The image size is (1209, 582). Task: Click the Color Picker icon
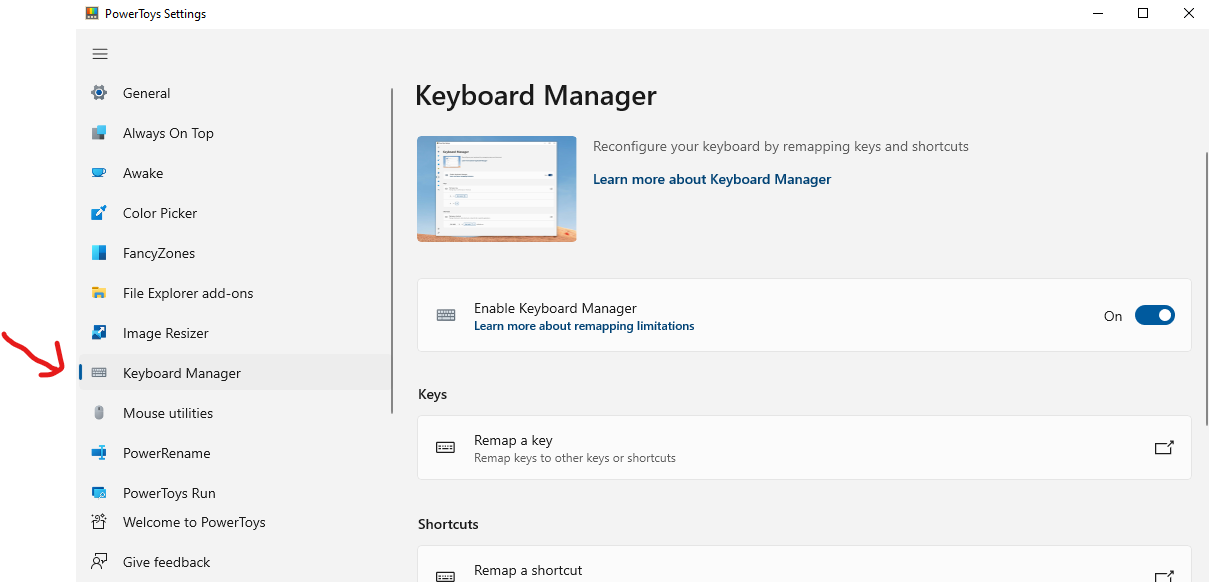[99, 213]
